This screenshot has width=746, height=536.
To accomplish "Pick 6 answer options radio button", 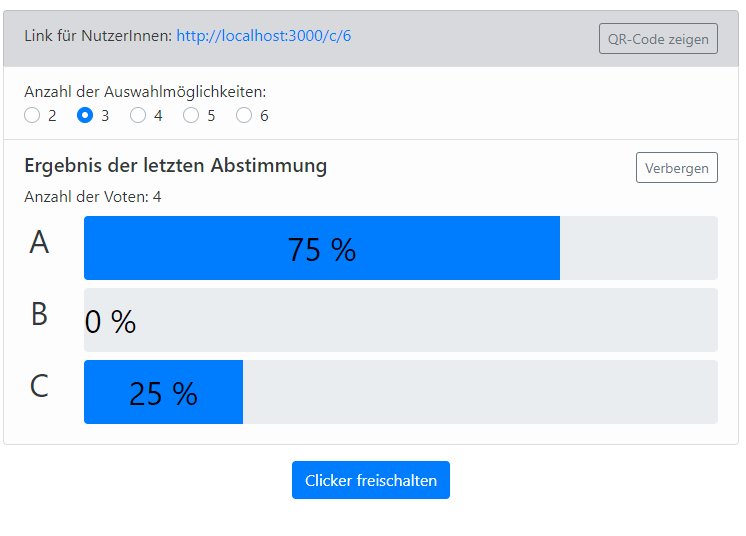I will click(244, 115).
